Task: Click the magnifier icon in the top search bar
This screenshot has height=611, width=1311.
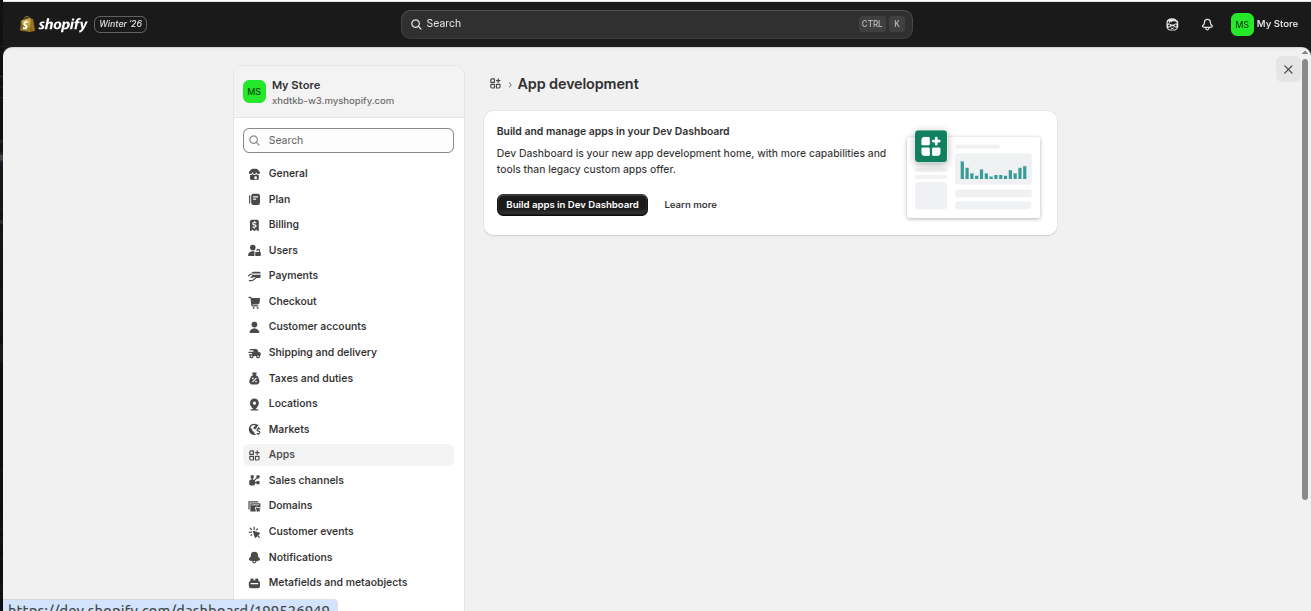Action: (x=416, y=23)
